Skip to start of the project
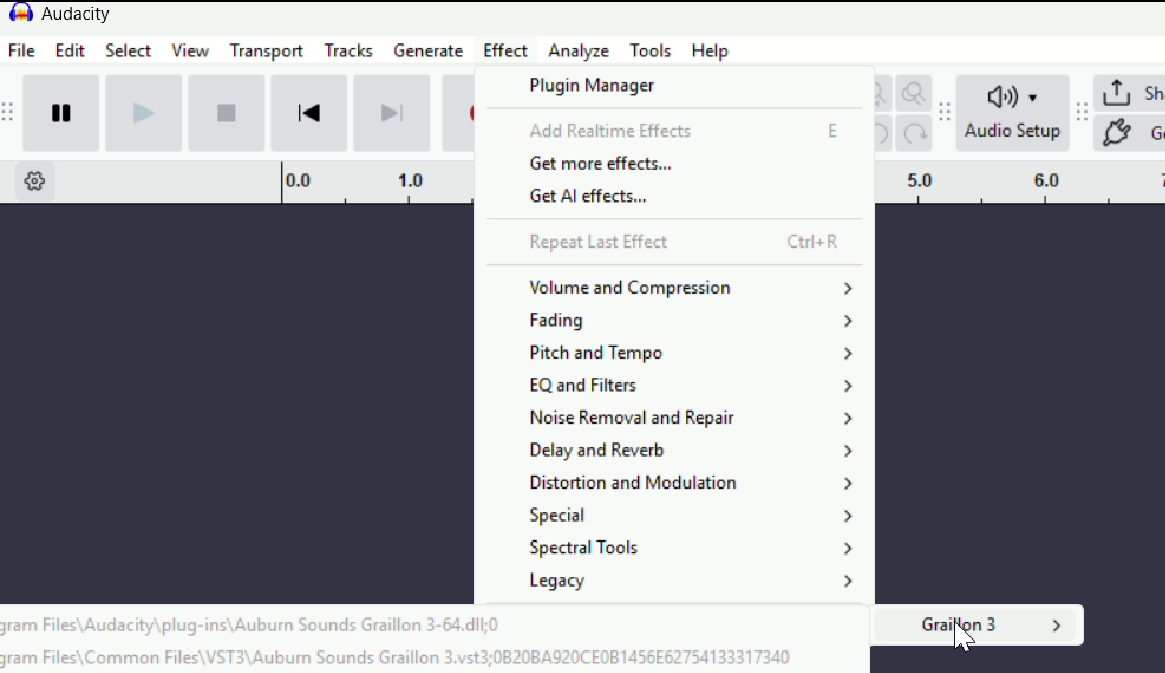 [308, 113]
